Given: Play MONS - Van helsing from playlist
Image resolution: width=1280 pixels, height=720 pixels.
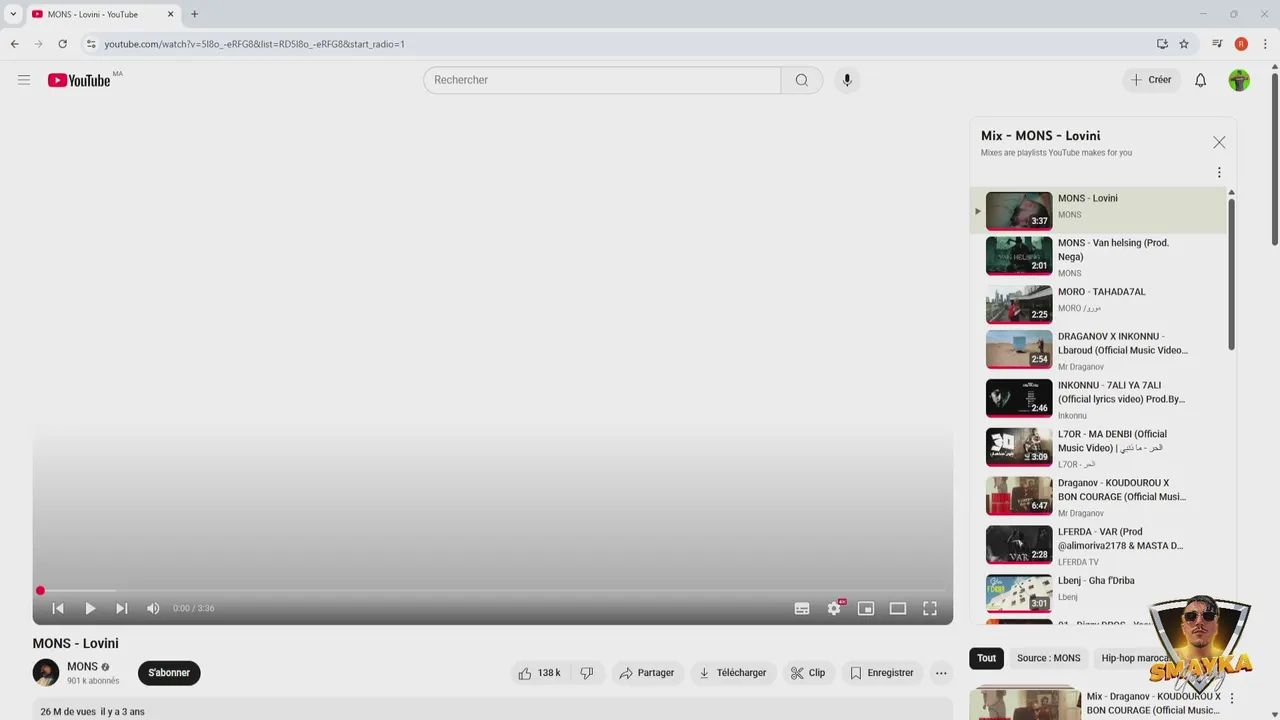Looking at the screenshot, I should coord(1097,257).
